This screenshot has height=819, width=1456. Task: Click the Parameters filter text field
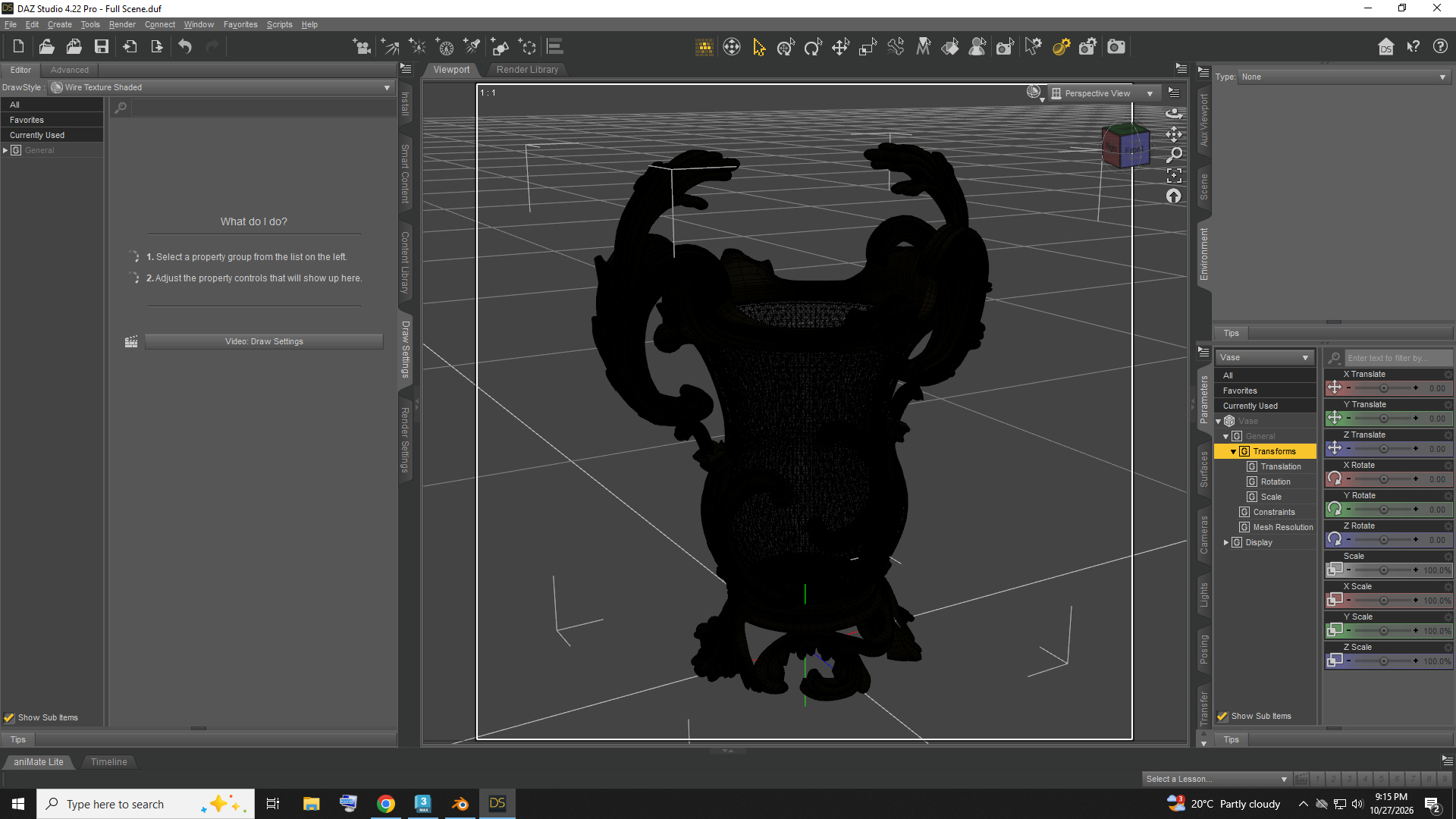(1398, 358)
